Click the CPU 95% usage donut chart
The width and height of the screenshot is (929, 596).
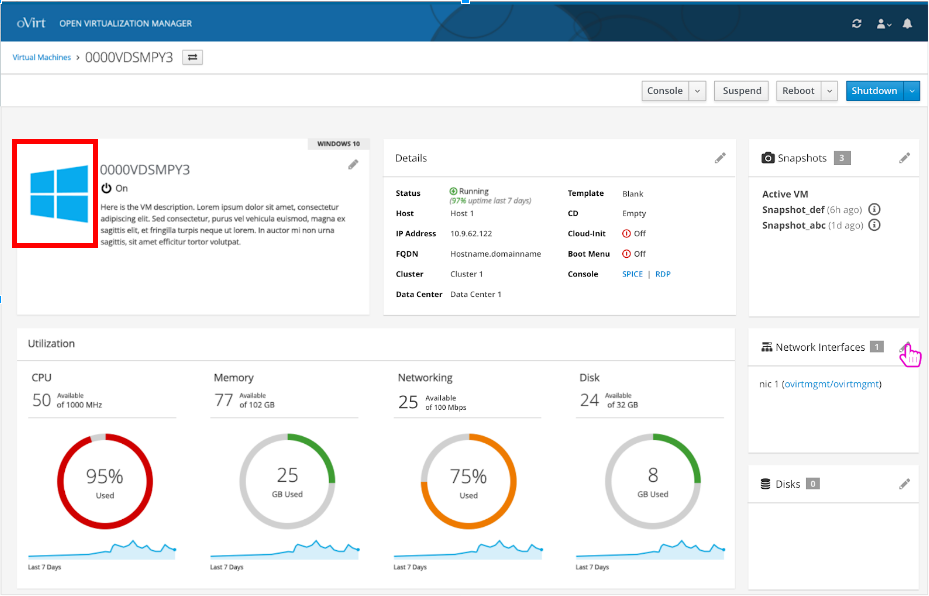point(104,481)
